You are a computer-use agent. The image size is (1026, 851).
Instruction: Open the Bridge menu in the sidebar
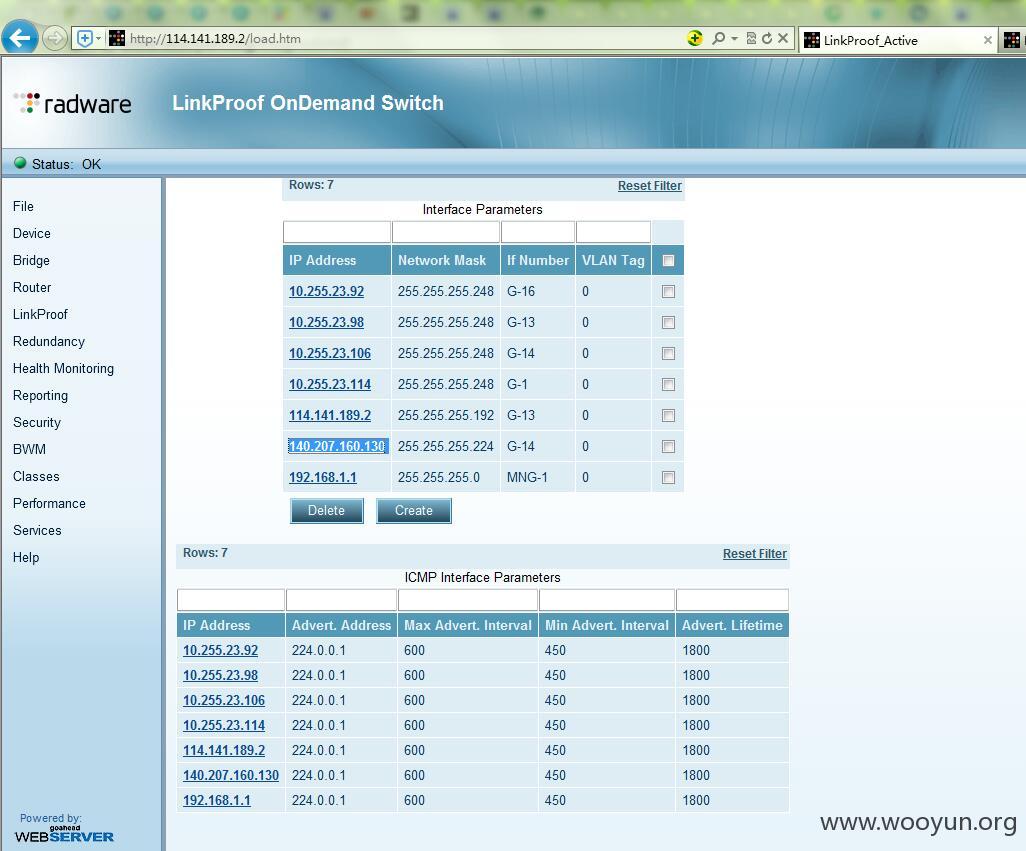pos(31,260)
